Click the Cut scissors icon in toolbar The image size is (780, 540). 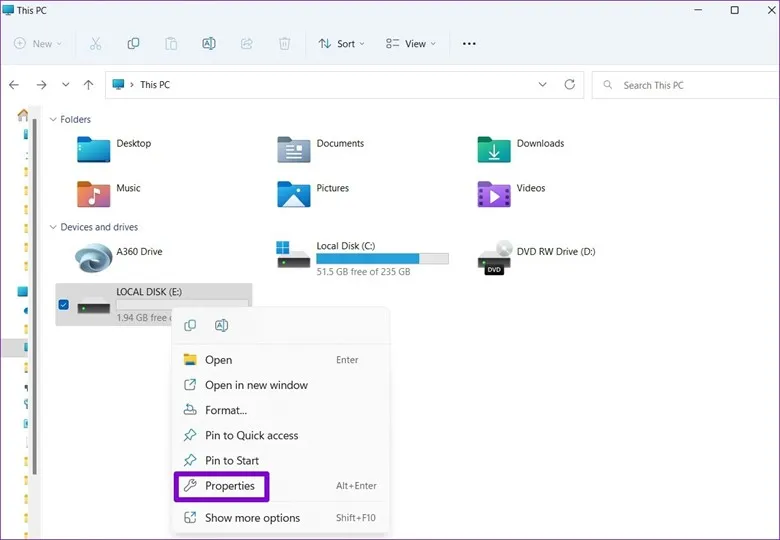click(x=96, y=44)
